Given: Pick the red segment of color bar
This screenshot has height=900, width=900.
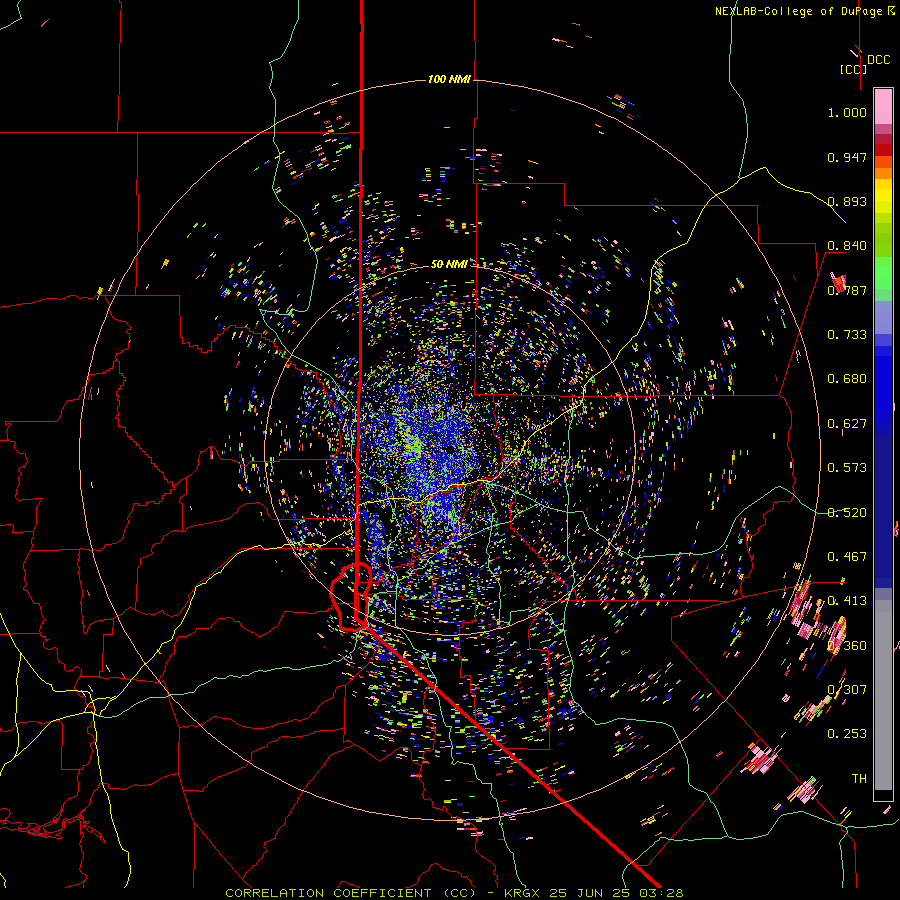Looking at the screenshot, I should point(883,150).
